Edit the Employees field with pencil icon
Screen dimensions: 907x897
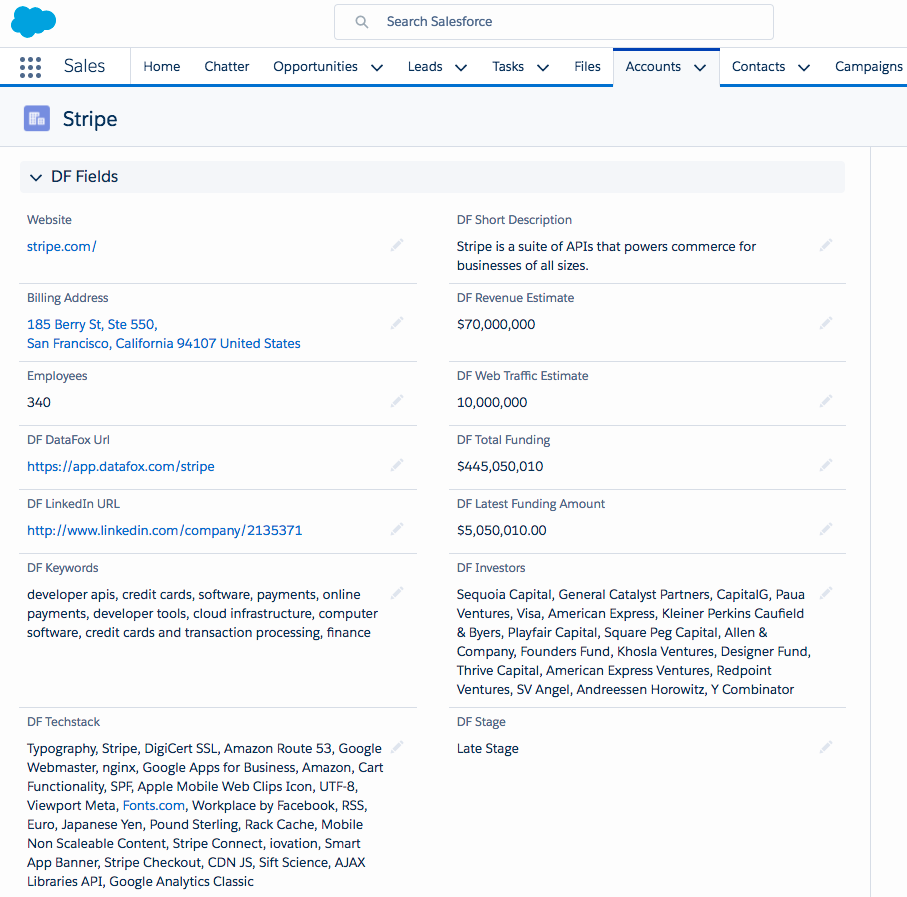[x=396, y=401]
